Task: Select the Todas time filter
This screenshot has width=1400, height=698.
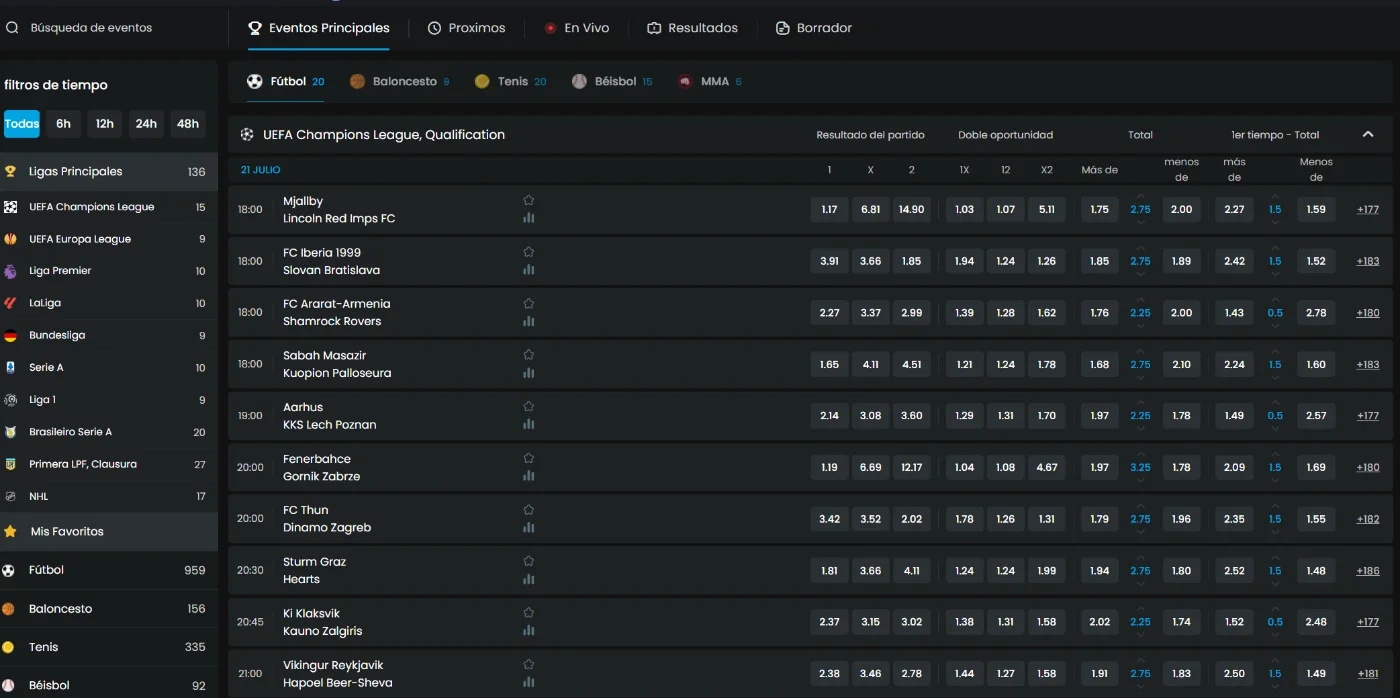Action: click(x=22, y=124)
